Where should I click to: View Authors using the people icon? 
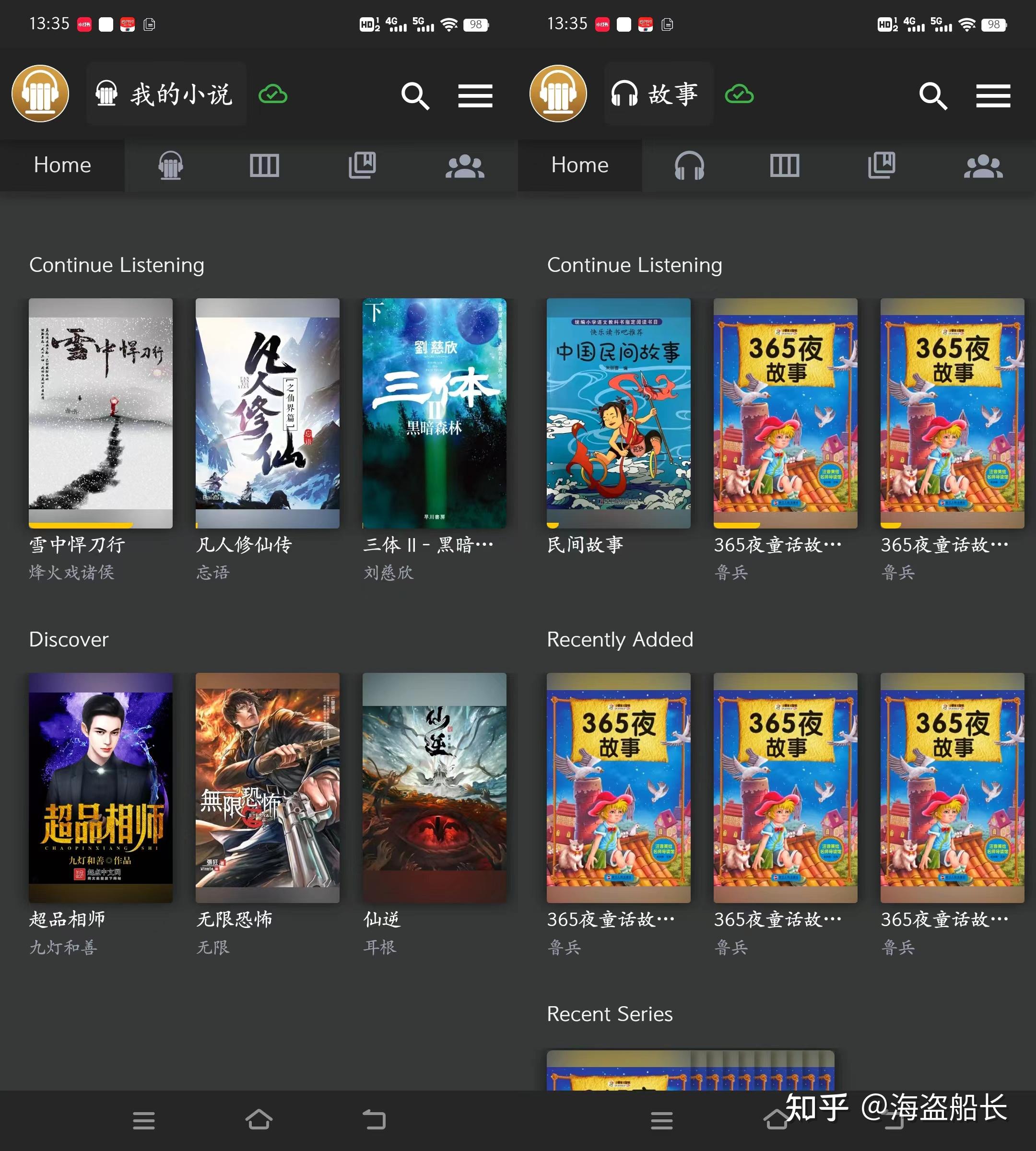point(465,165)
